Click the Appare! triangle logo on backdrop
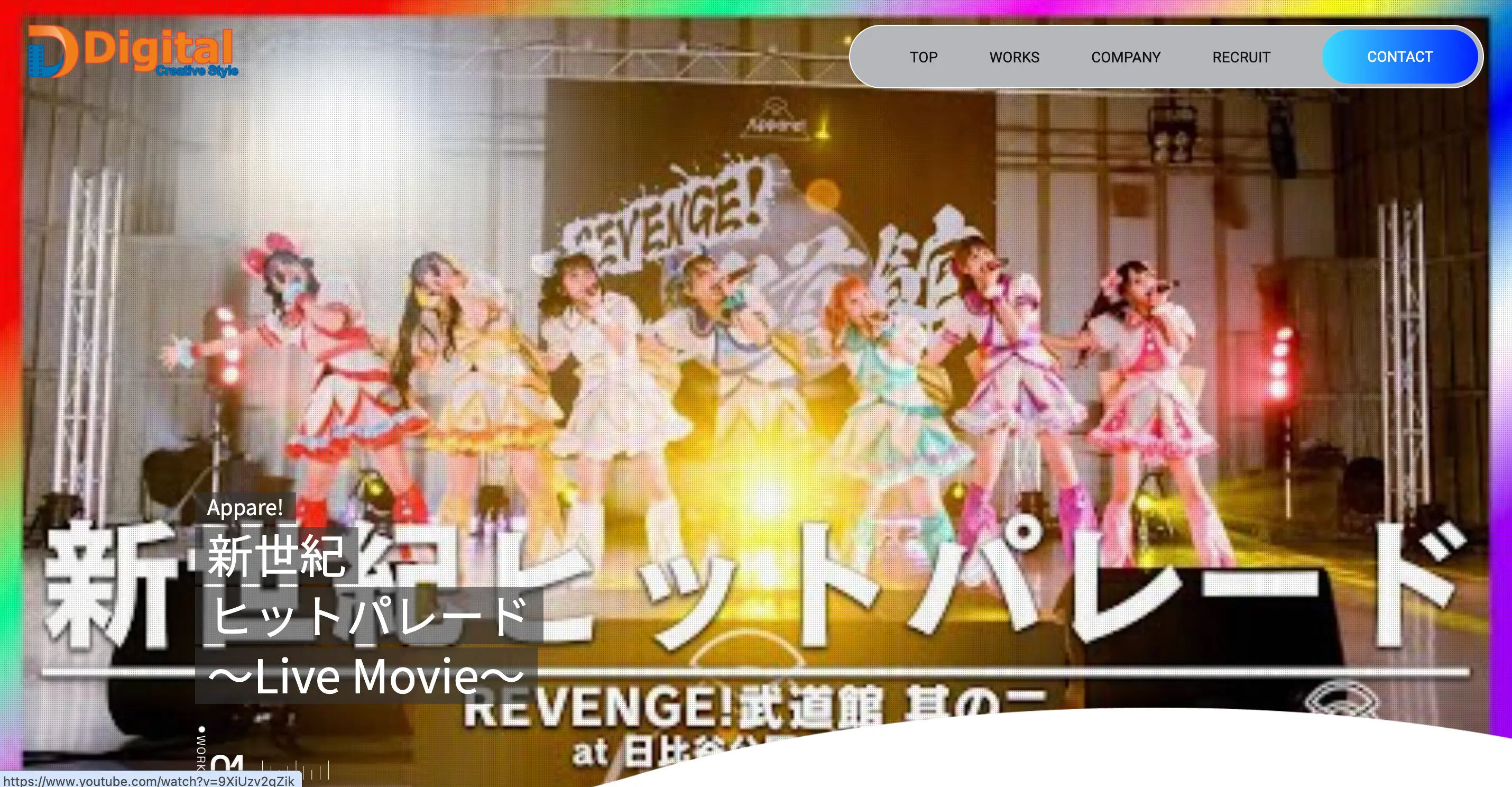The height and width of the screenshot is (787, 1512). click(776, 117)
